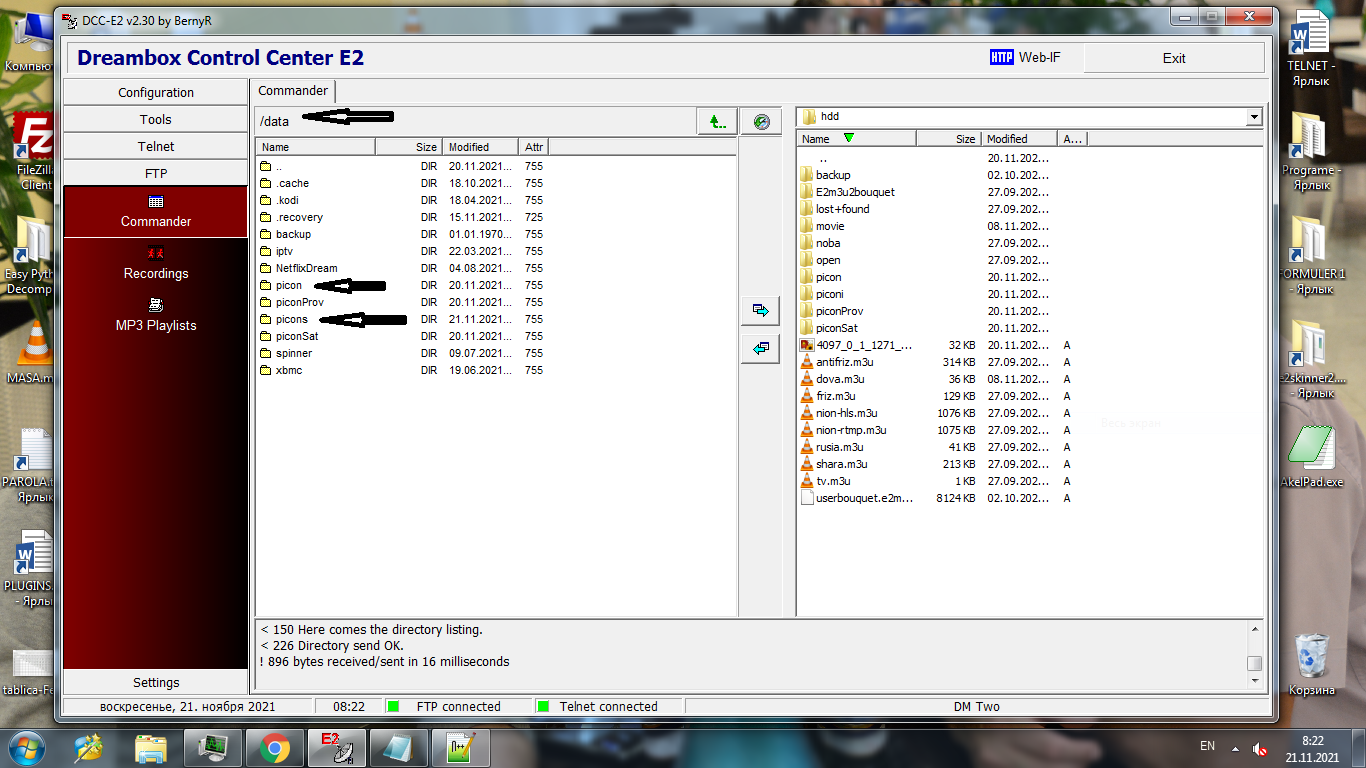
Task: Click the go up one directory button
Action: 717,121
